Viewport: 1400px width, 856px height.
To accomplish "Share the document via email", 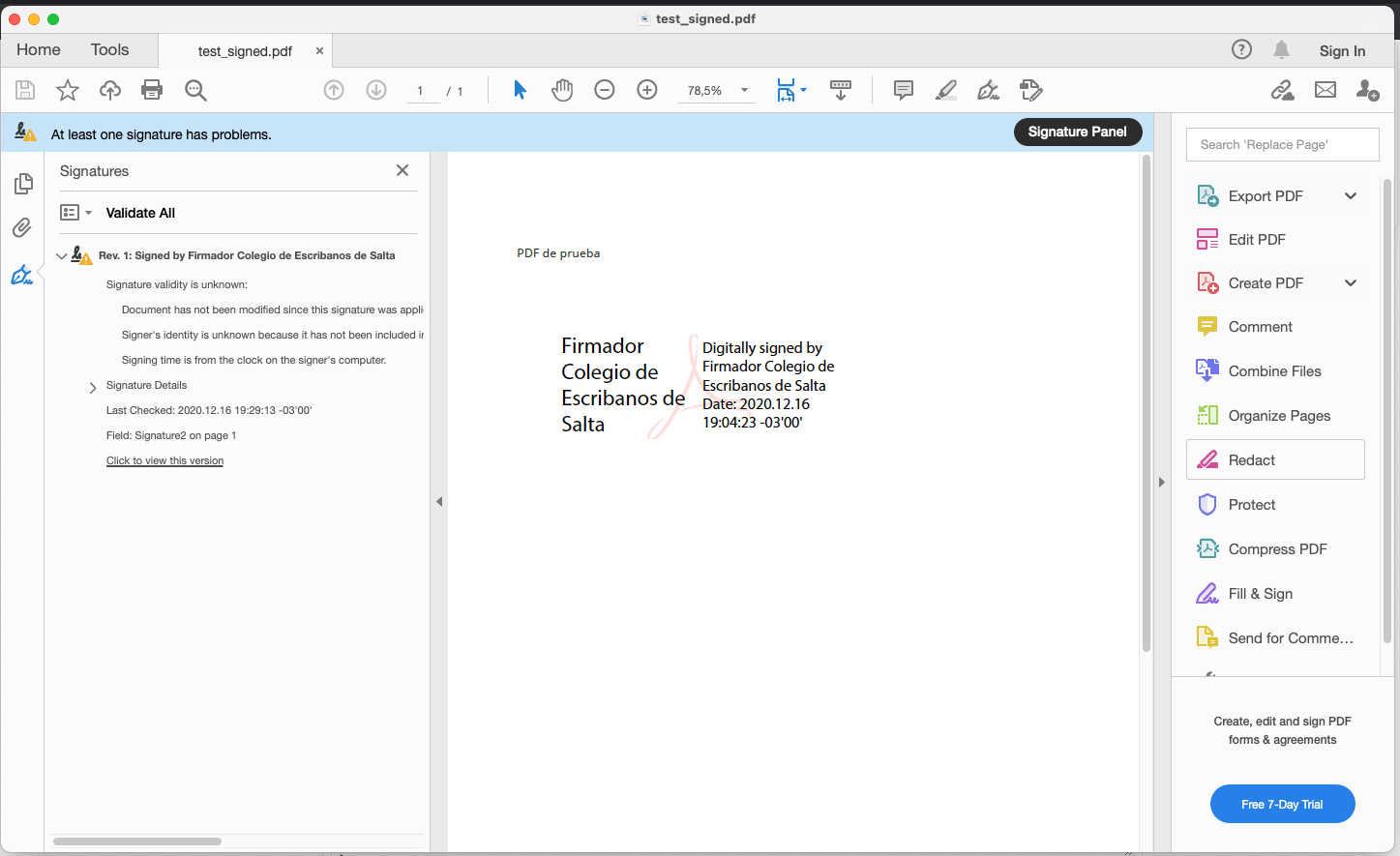I will 1325,89.
